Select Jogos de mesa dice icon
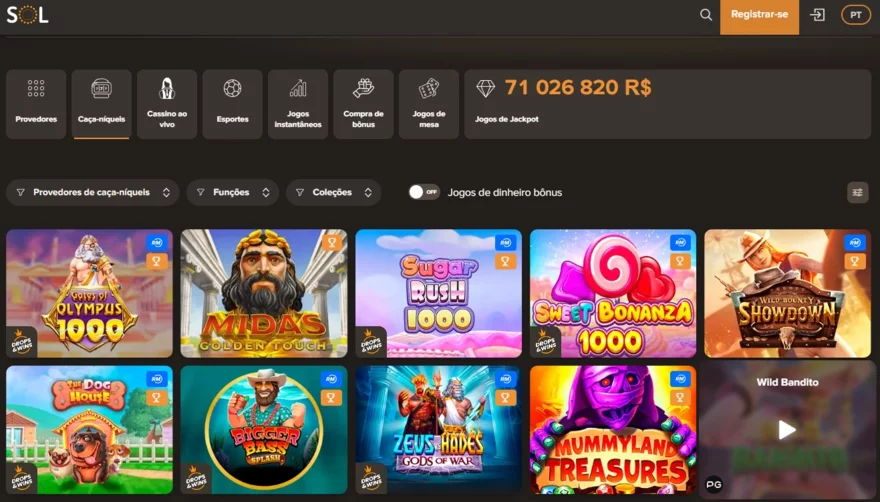This screenshot has width=880, height=502. click(429, 89)
